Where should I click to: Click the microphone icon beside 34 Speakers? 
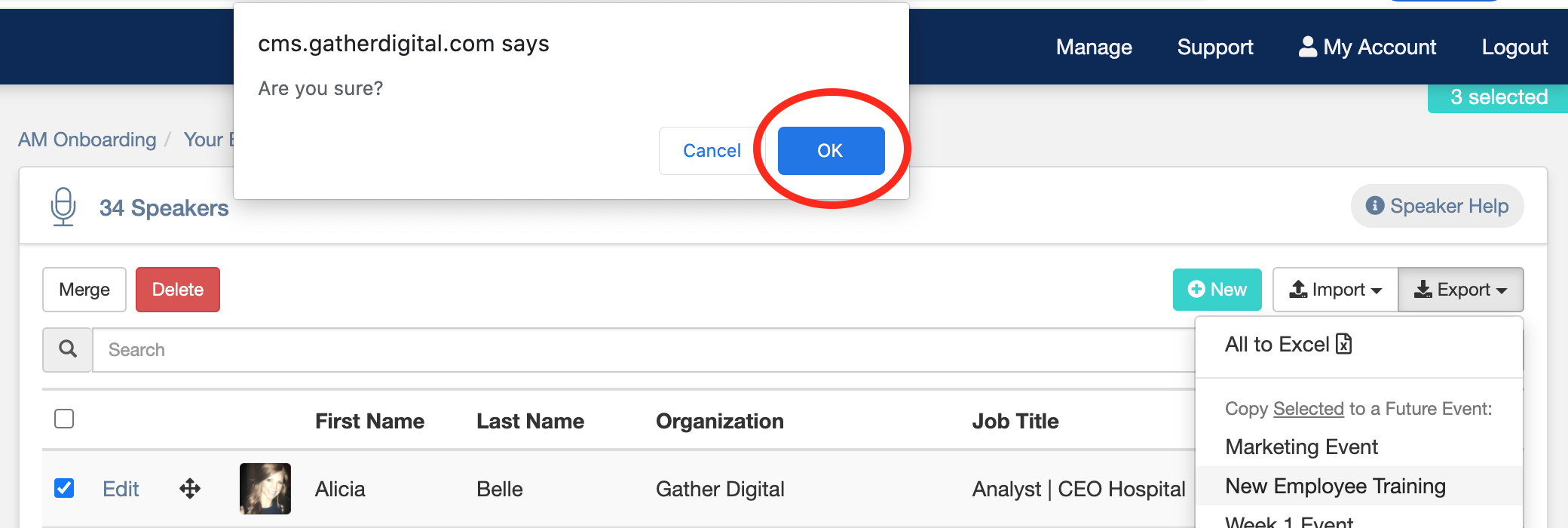[63, 207]
